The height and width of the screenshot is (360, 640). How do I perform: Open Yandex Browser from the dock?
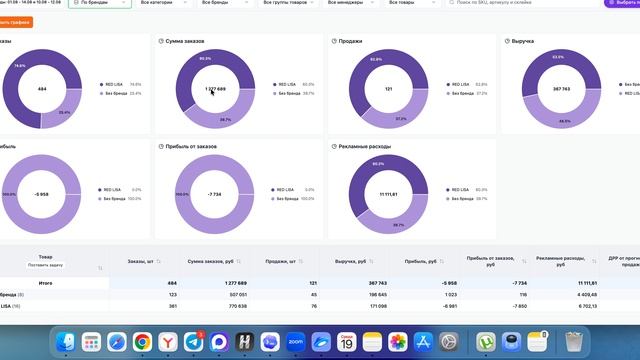tap(168, 342)
